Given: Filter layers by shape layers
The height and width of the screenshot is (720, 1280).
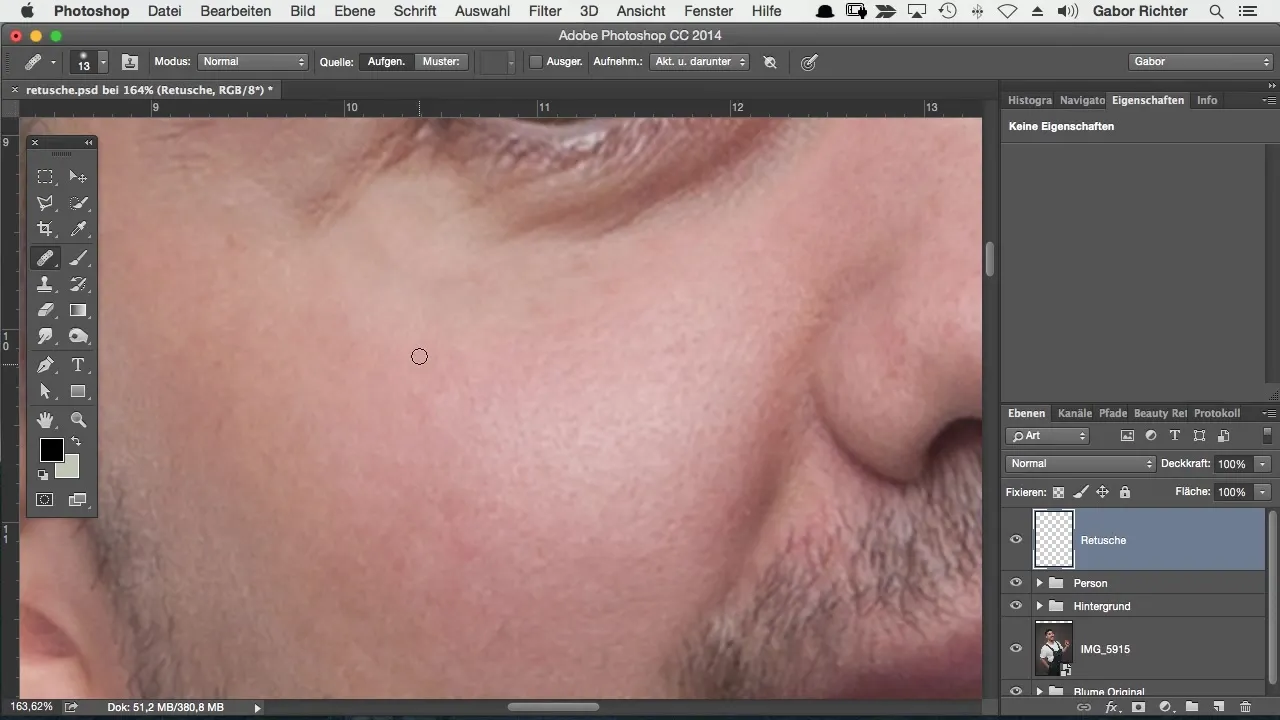Looking at the screenshot, I should tap(1199, 436).
